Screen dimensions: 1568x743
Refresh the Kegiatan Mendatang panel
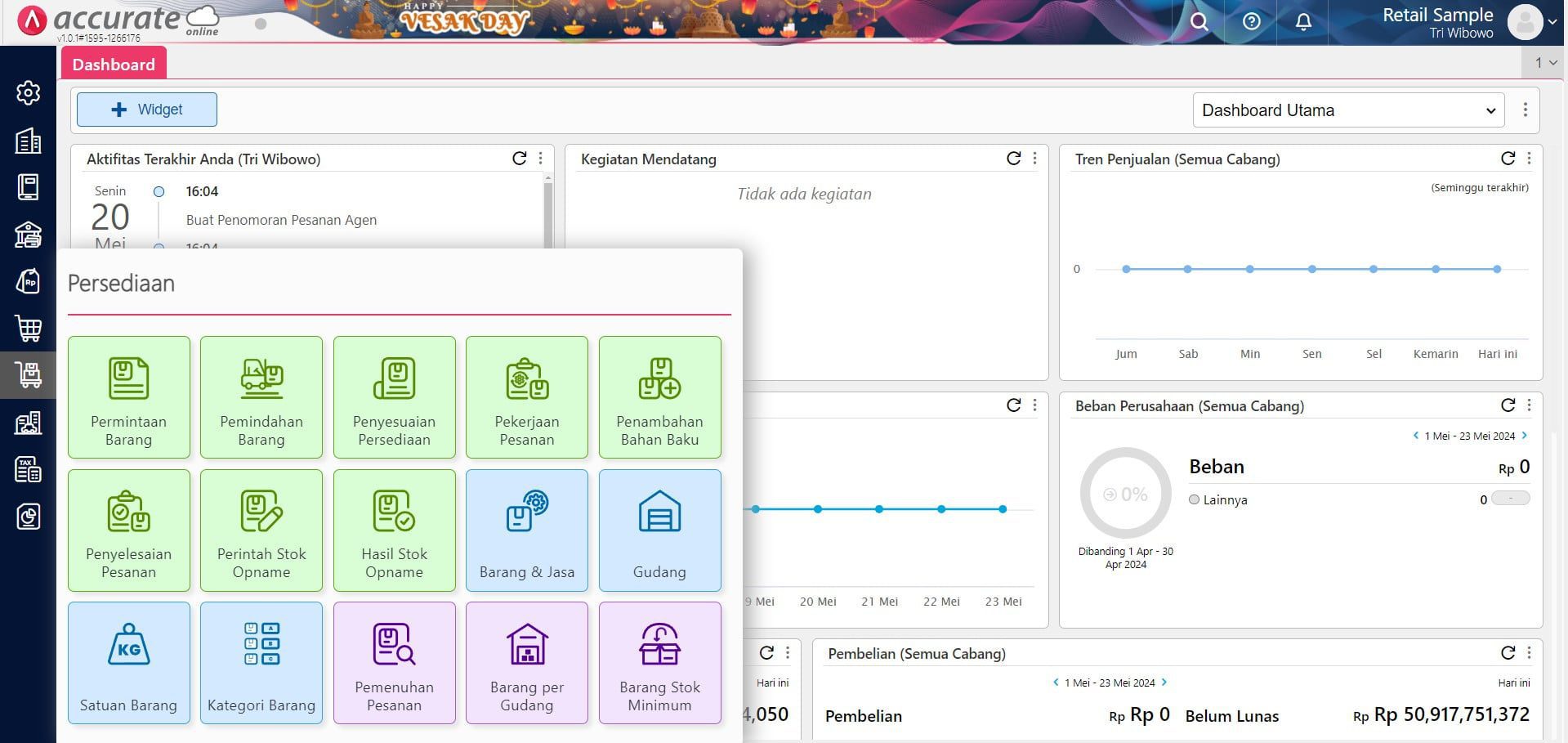click(1013, 159)
